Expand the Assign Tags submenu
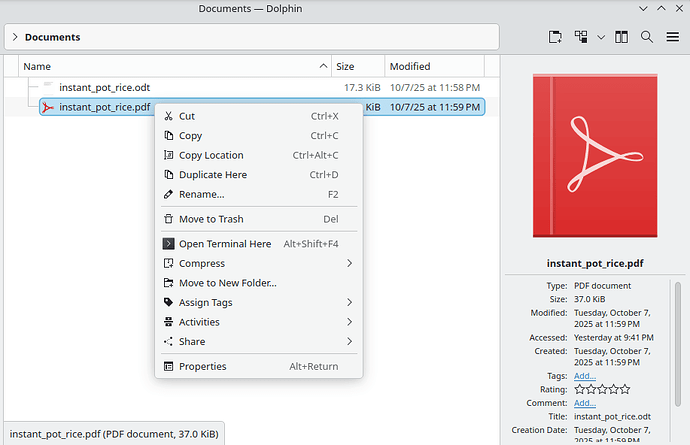The width and height of the screenshot is (690, 445). pos(258,302)
